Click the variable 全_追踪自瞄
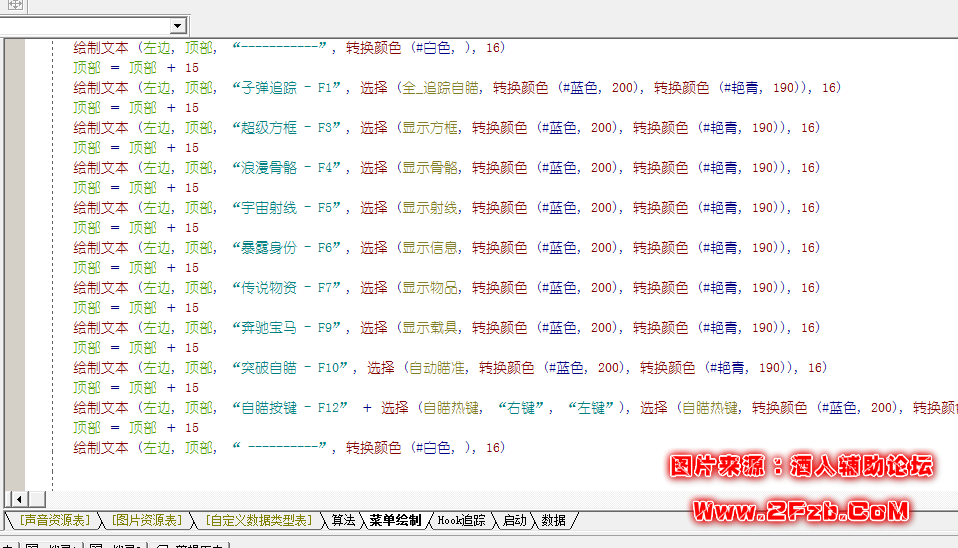The image size is (958, 548). (440, 88)
